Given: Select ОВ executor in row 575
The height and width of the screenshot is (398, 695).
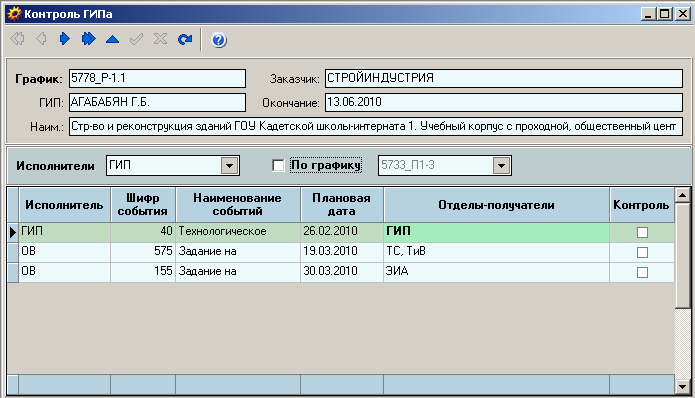Looking at the screenshot, I should point(64,252).
